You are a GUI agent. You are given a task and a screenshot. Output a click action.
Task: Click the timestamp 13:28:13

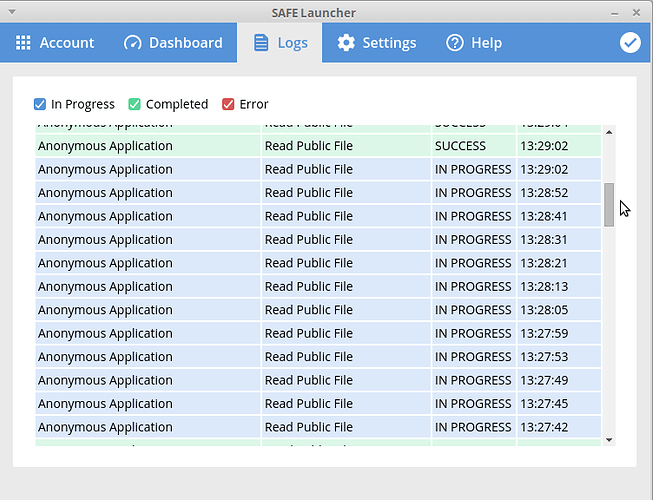(544, 286)
